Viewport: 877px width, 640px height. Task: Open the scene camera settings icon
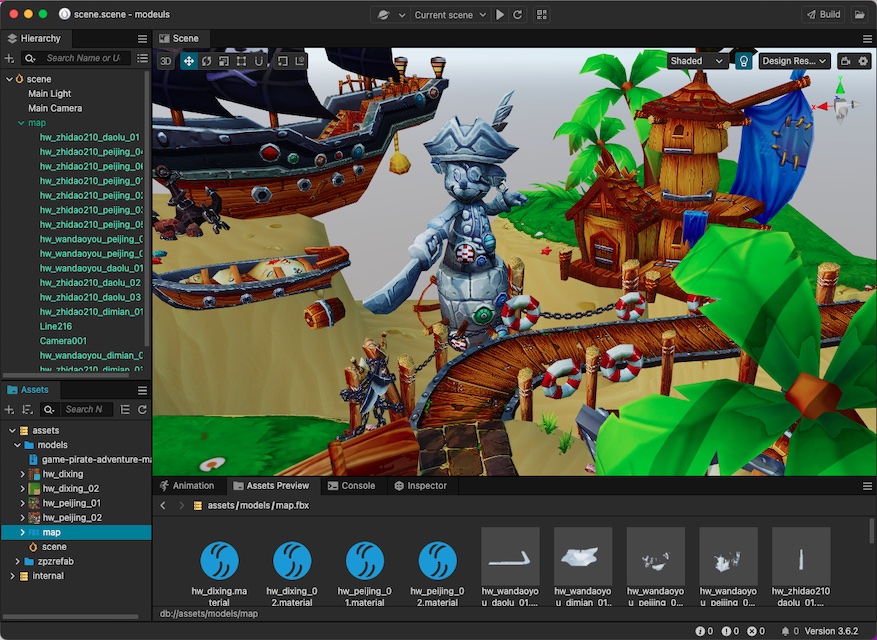(x=846, y=61)
